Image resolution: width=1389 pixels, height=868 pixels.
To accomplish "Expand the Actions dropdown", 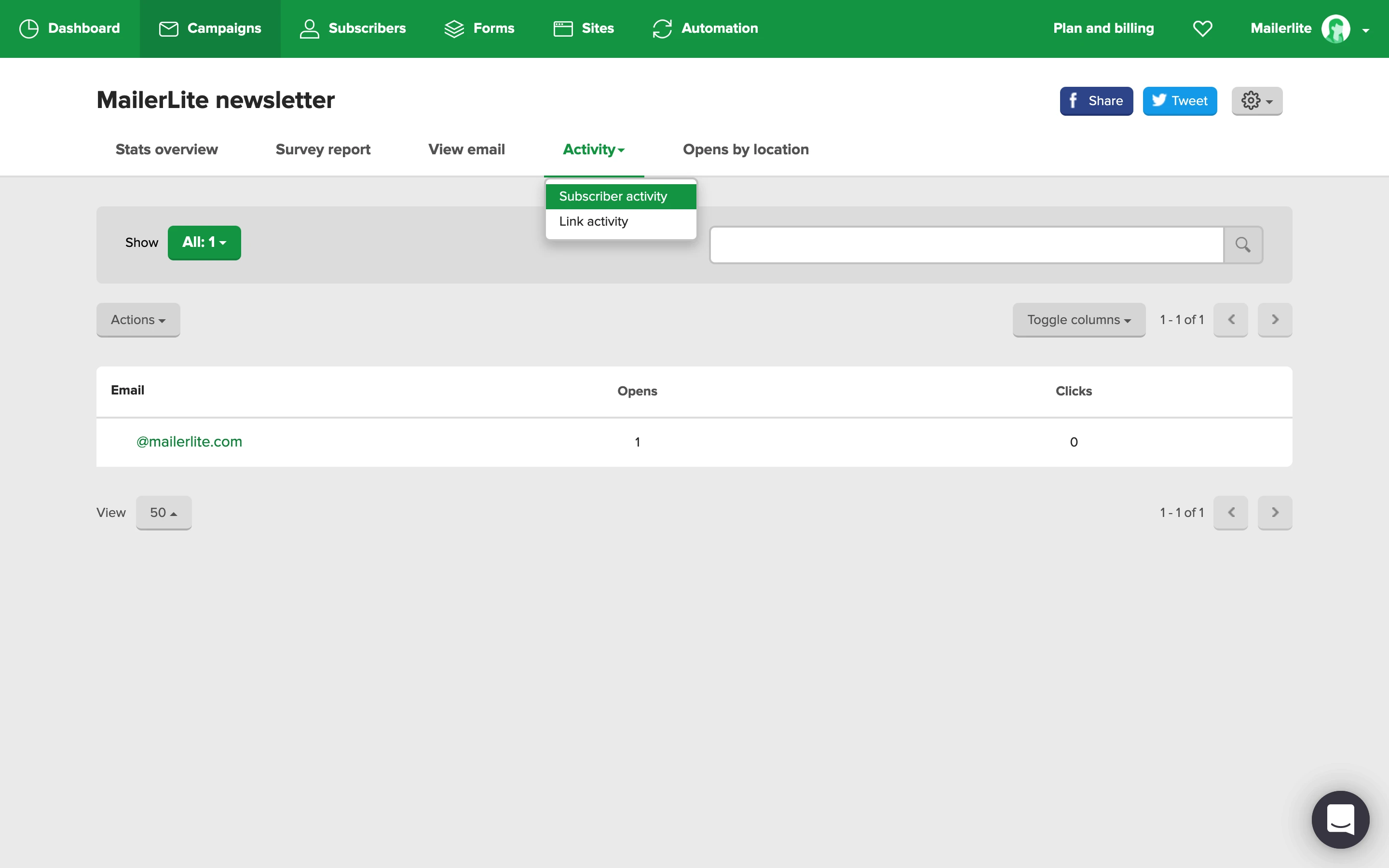I will 138,320.
